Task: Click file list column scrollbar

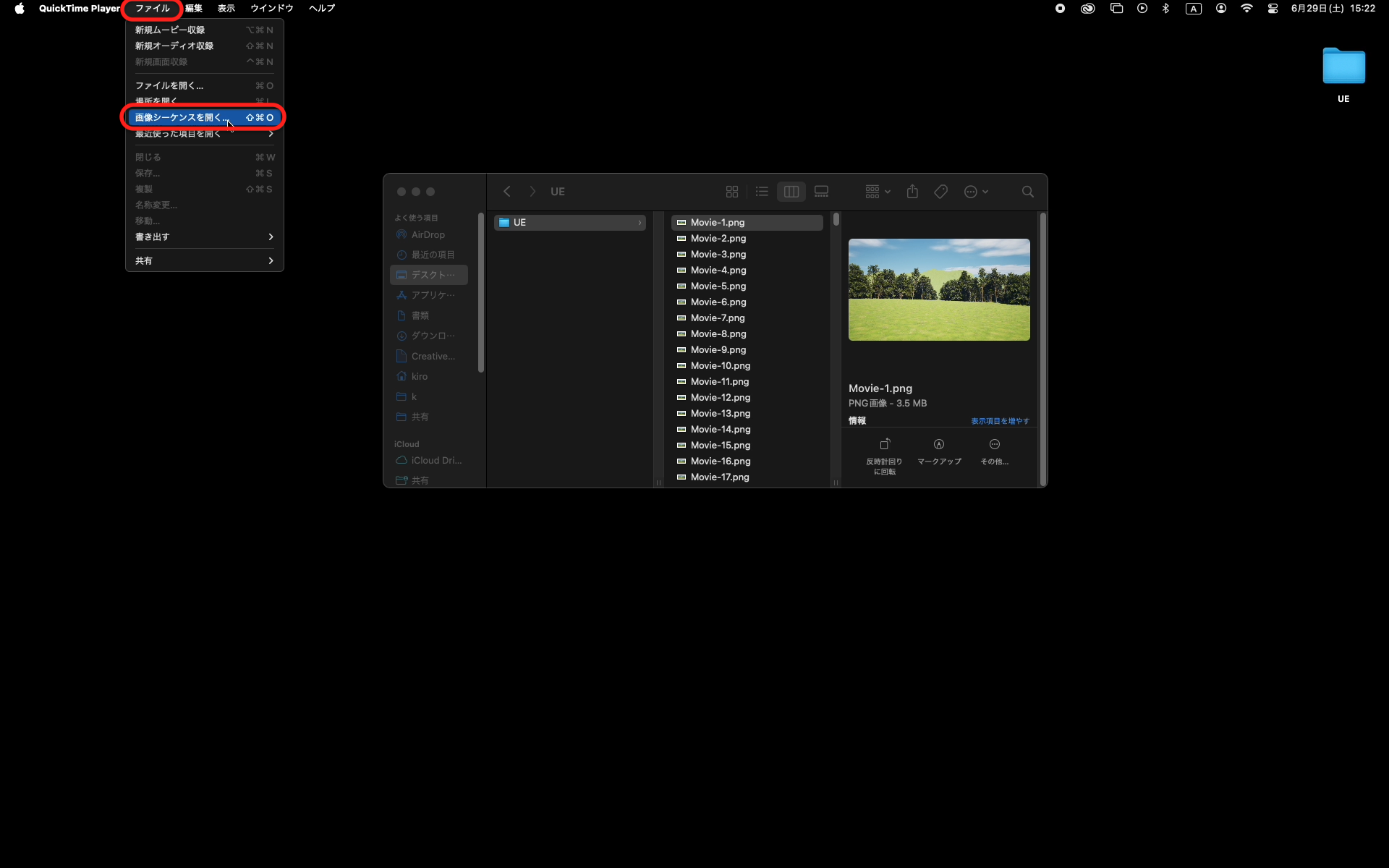Action: point(836,219)
